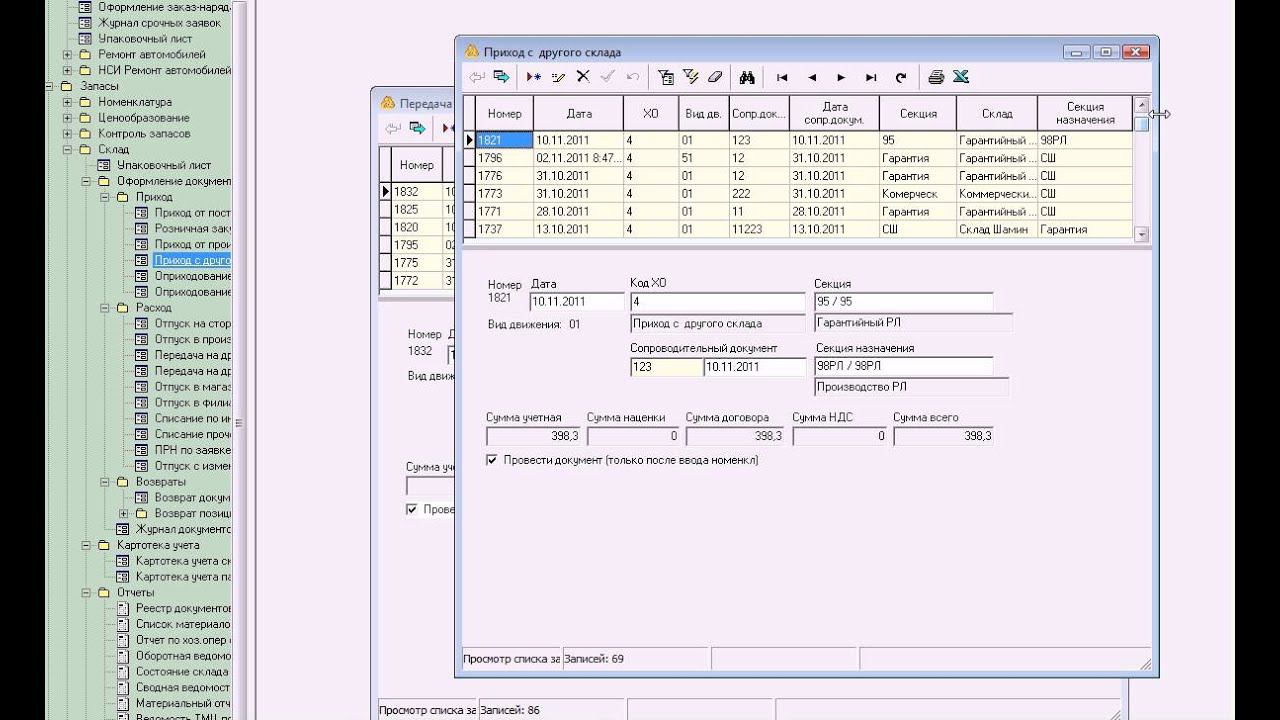Image resolution: width=1280 pixels, height=720 pixels.
Task: Export to Excel using the toolbar icon
Action: (x=961, y=77)
